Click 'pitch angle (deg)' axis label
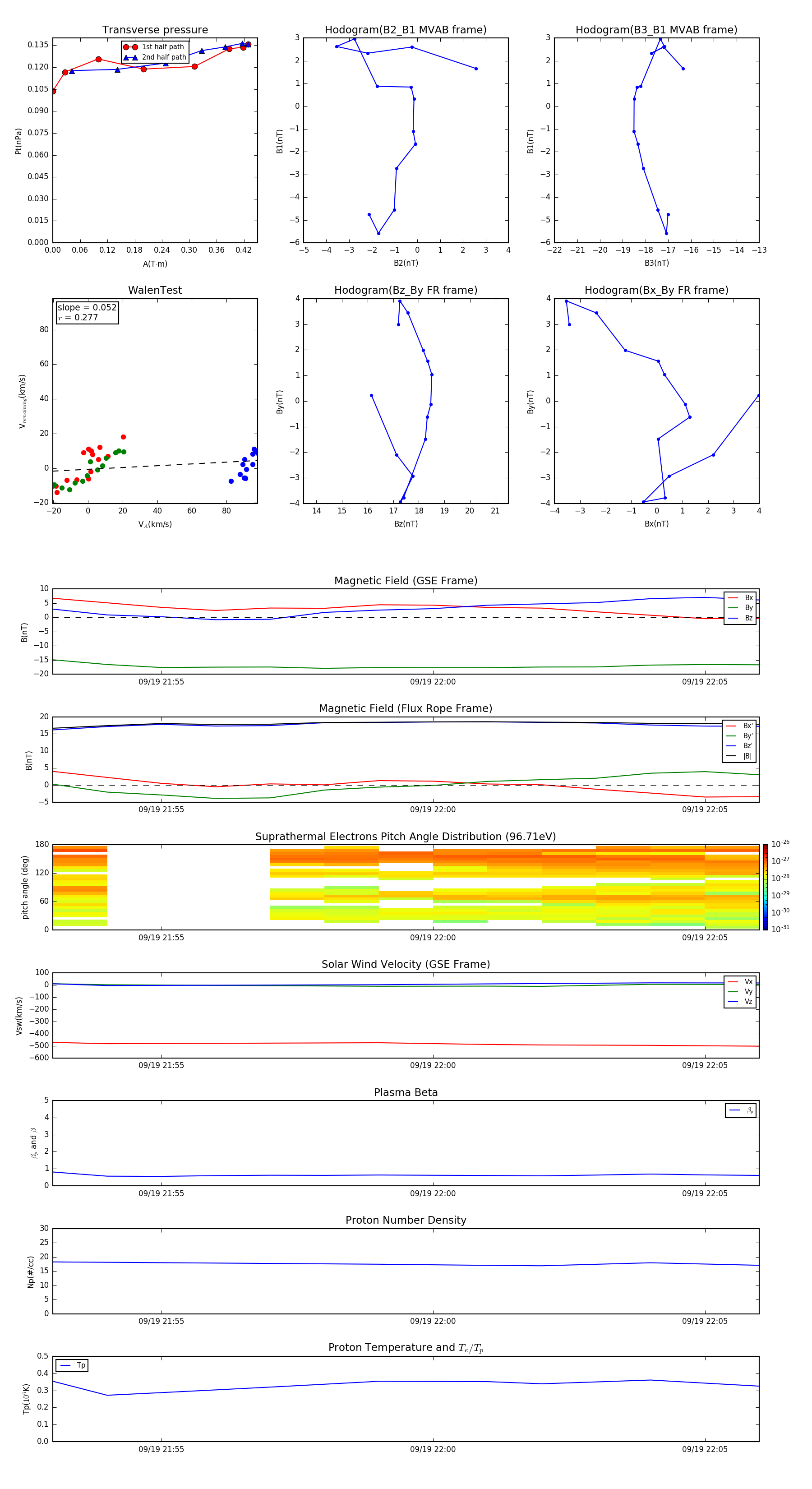Screen dimensions: 812x1489 pyautogui.click(x=25, y=887)
